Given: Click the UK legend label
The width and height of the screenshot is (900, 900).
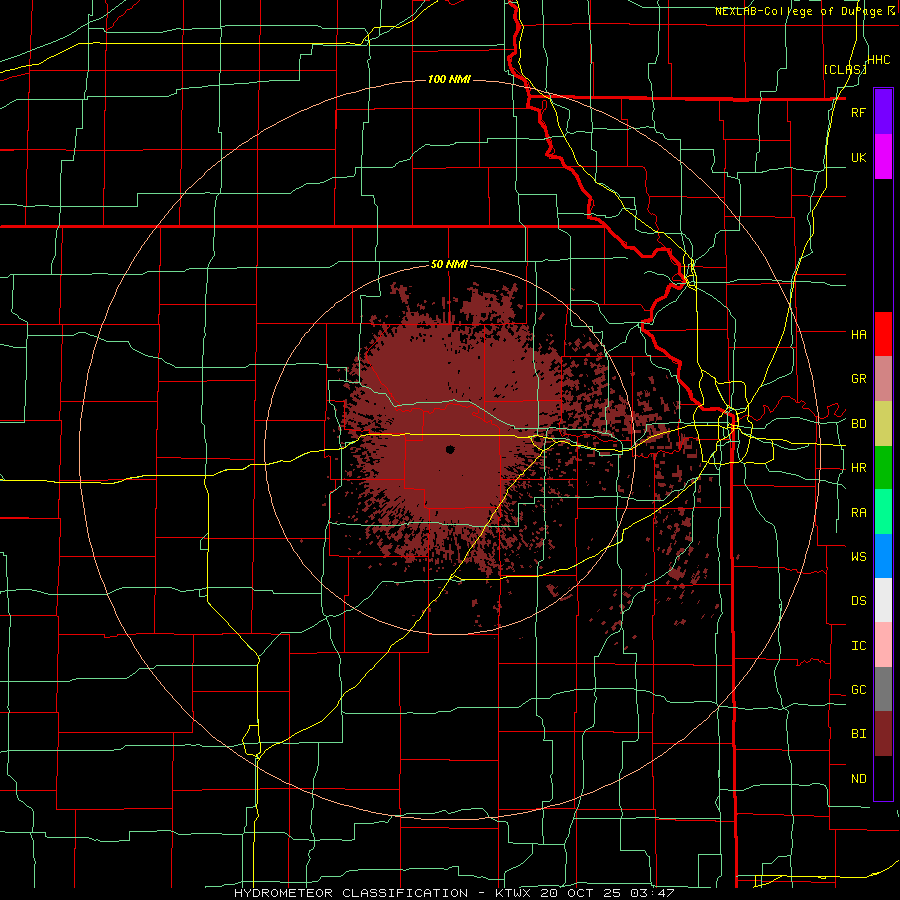Looking at the screenshot, I should tap(858, 157).
